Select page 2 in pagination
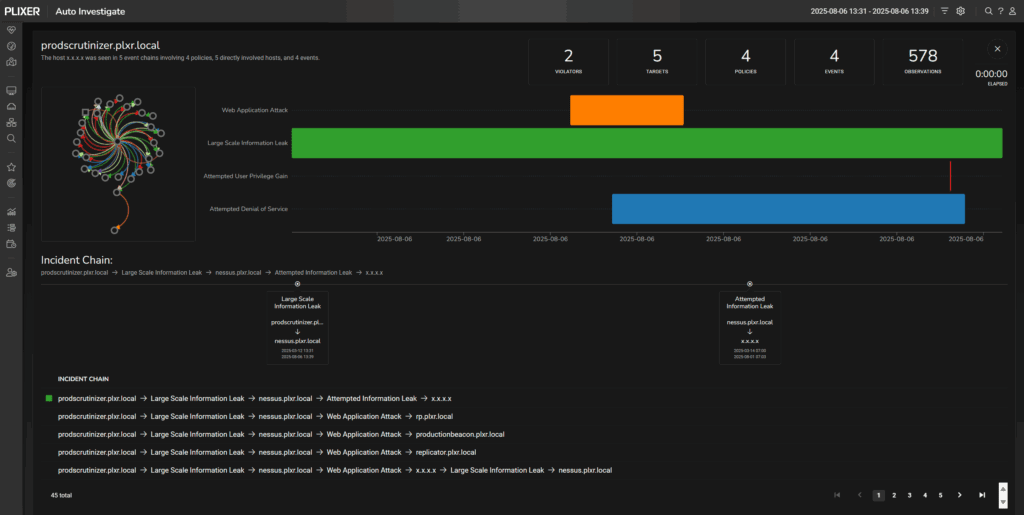 [x=894, y=495]
